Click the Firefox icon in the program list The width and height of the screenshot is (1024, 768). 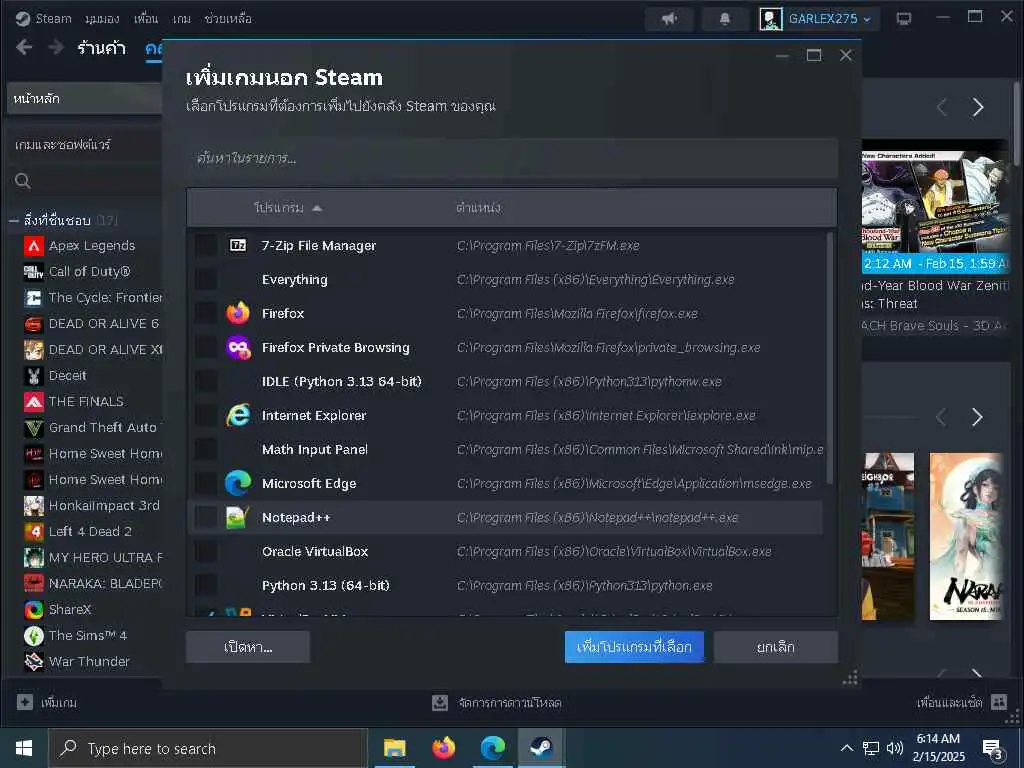tap(238, 313)
